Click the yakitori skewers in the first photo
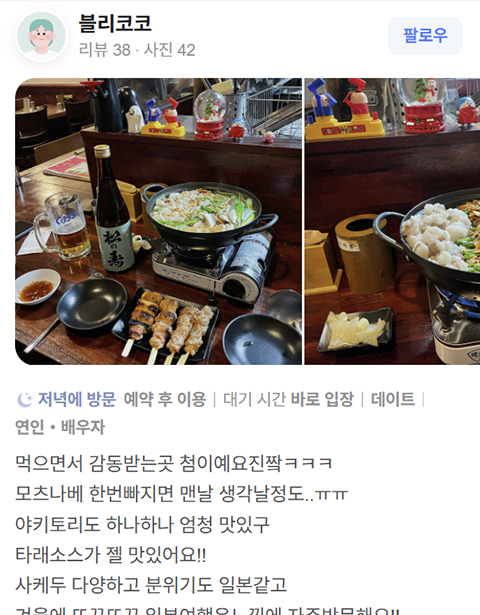The width and height of the screenshot is (480, 615). (169, 325)
